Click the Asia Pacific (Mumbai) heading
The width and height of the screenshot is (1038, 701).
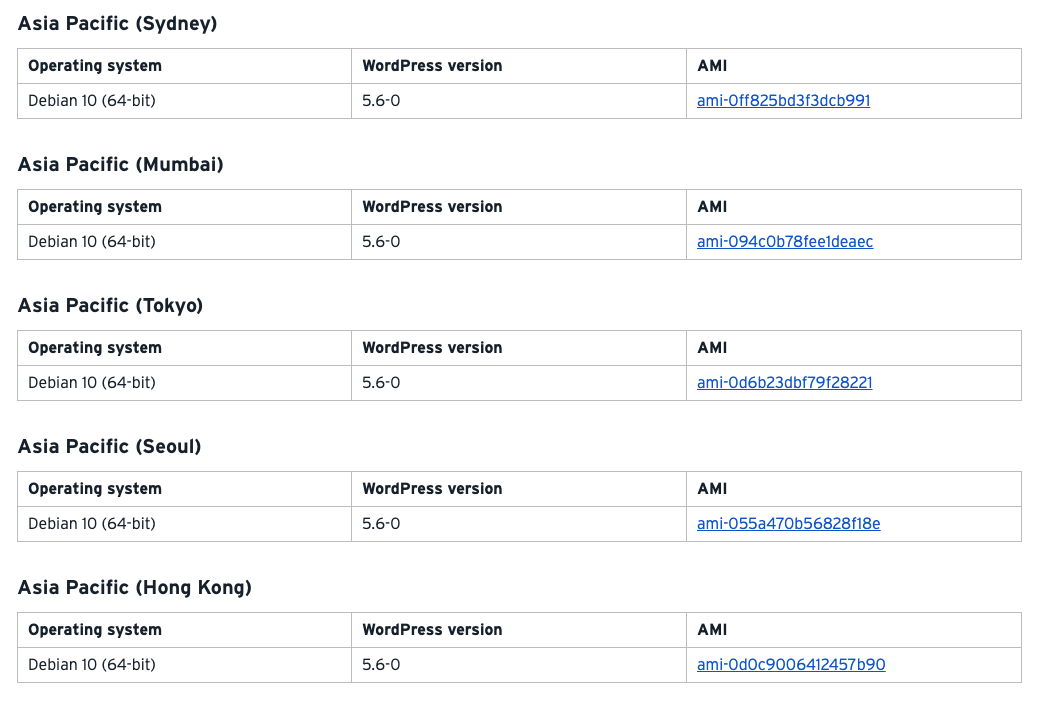click(x=120, y=165)
